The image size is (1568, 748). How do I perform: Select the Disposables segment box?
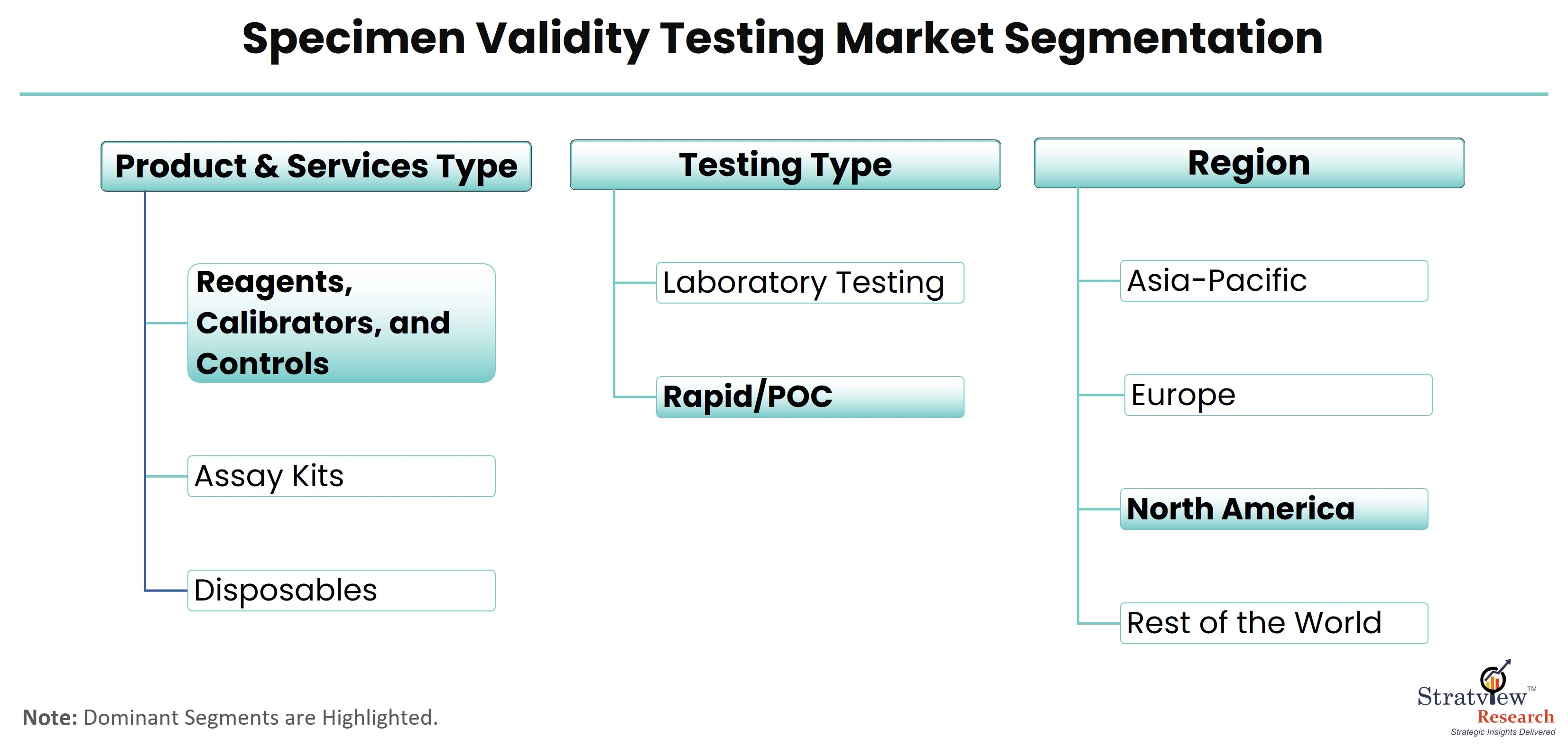342,591
